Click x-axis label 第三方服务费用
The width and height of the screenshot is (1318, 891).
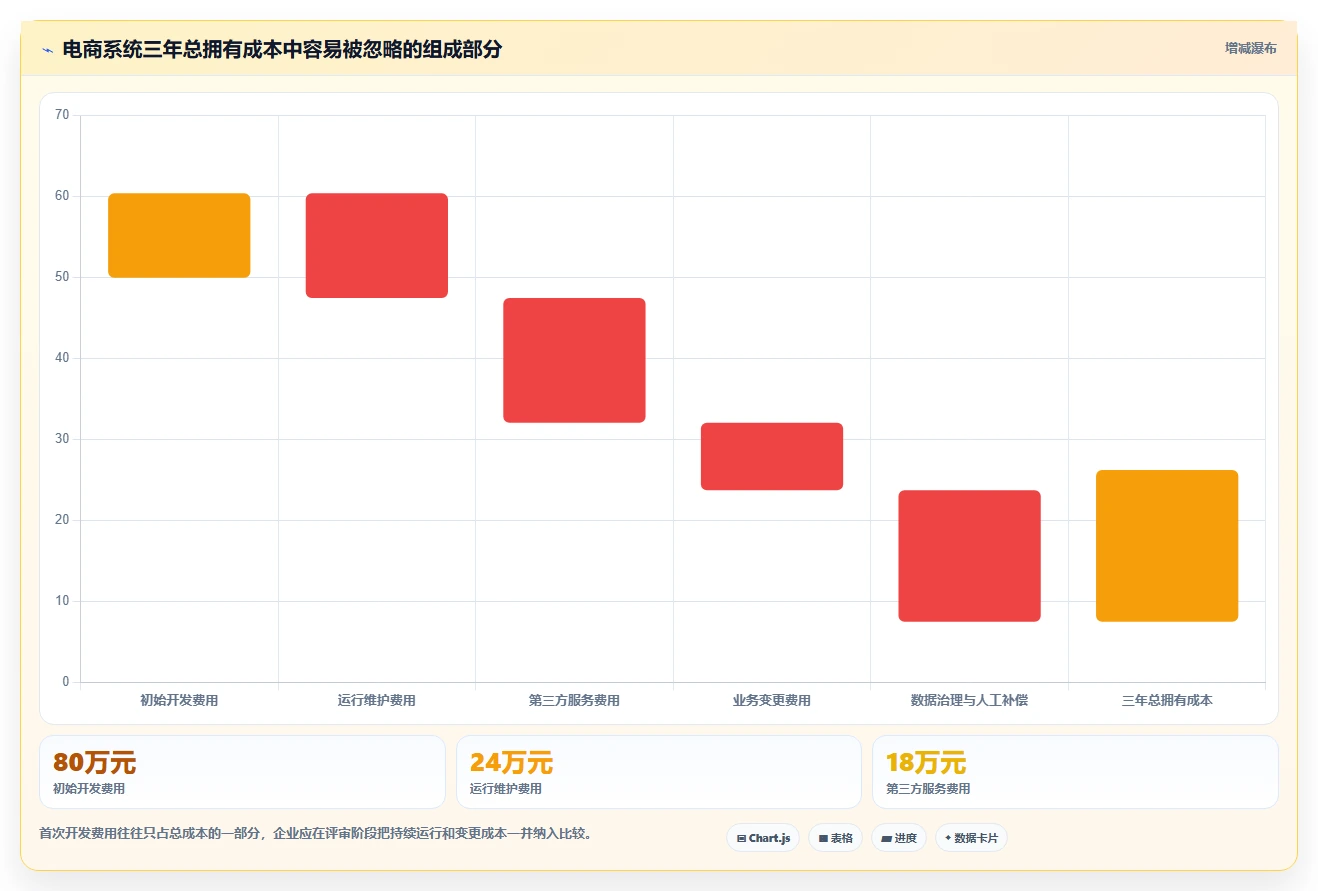tap(574, 700)
